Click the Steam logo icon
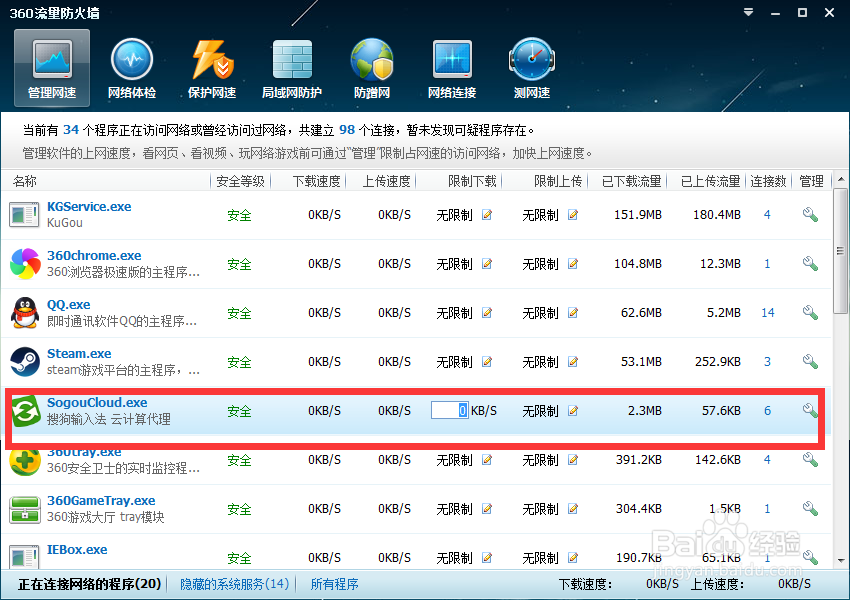Viewport: 850px width, 600px height. click(x=25, y=362)
